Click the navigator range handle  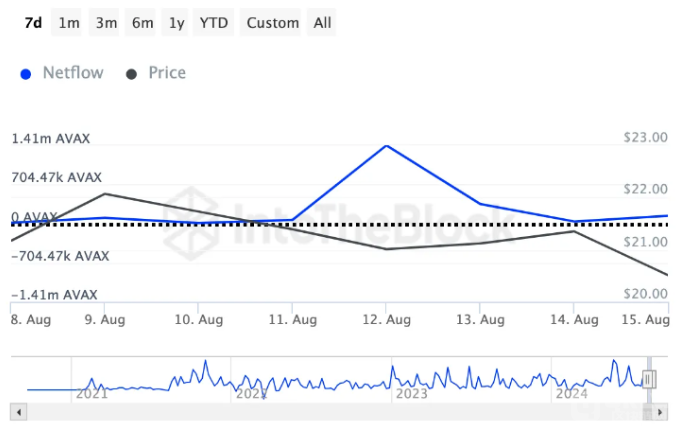[x=649, y=379]
